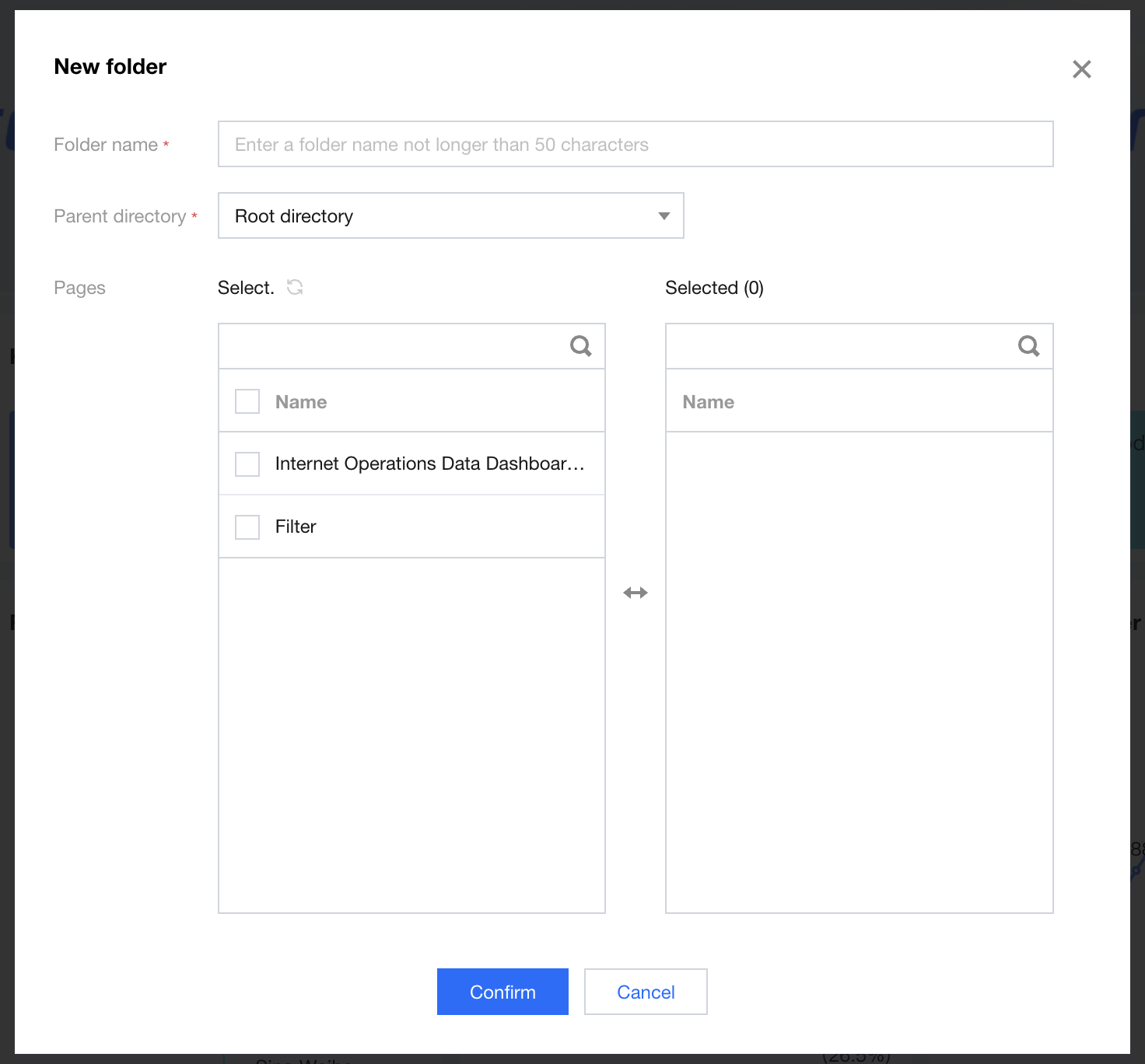Viewport: 1145px width, 1064px height.
Task: Close the New folder dialog
Action: (x=1081, y=69)
